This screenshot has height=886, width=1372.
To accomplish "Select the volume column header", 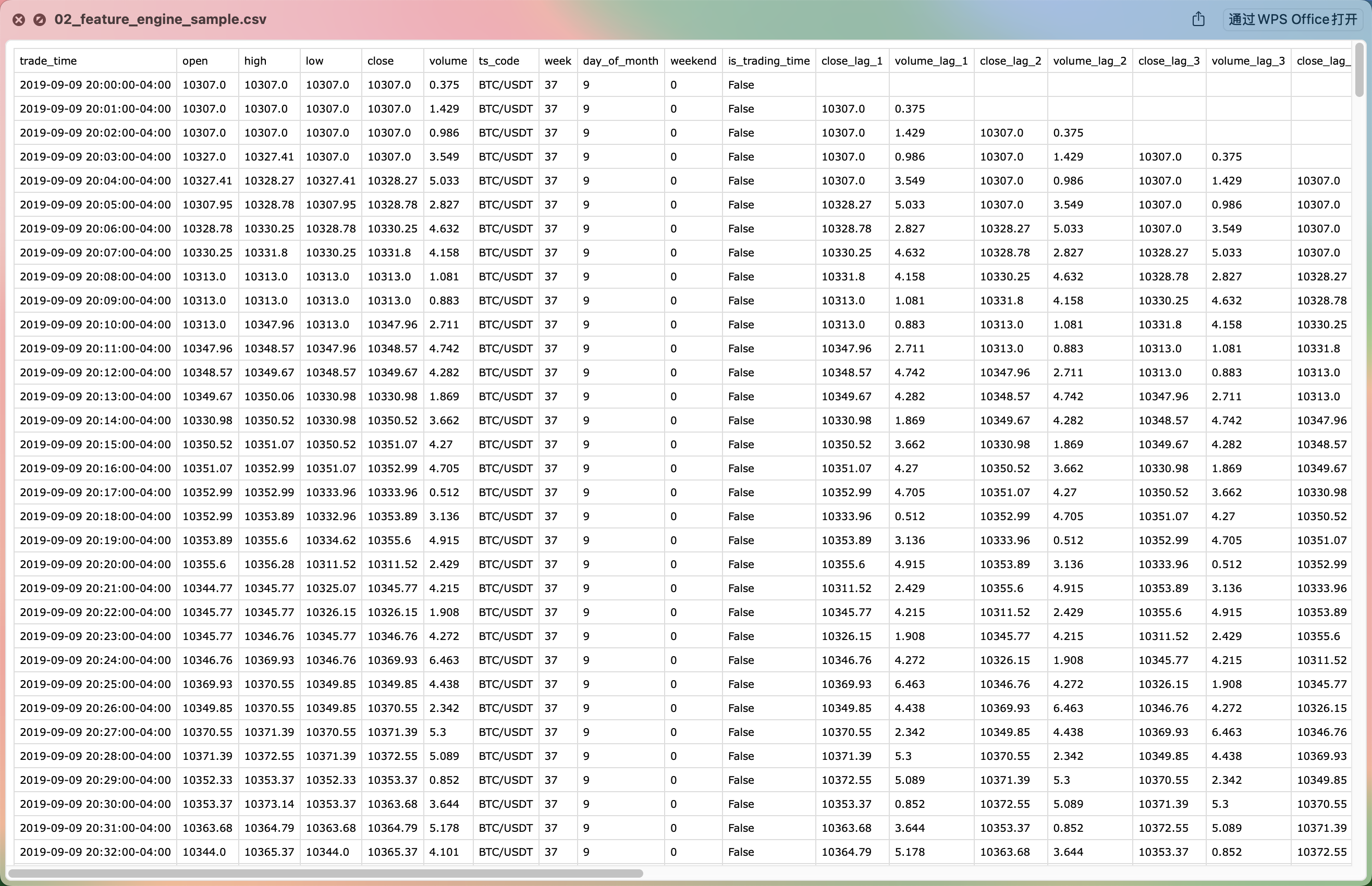I will pos(448,61).
